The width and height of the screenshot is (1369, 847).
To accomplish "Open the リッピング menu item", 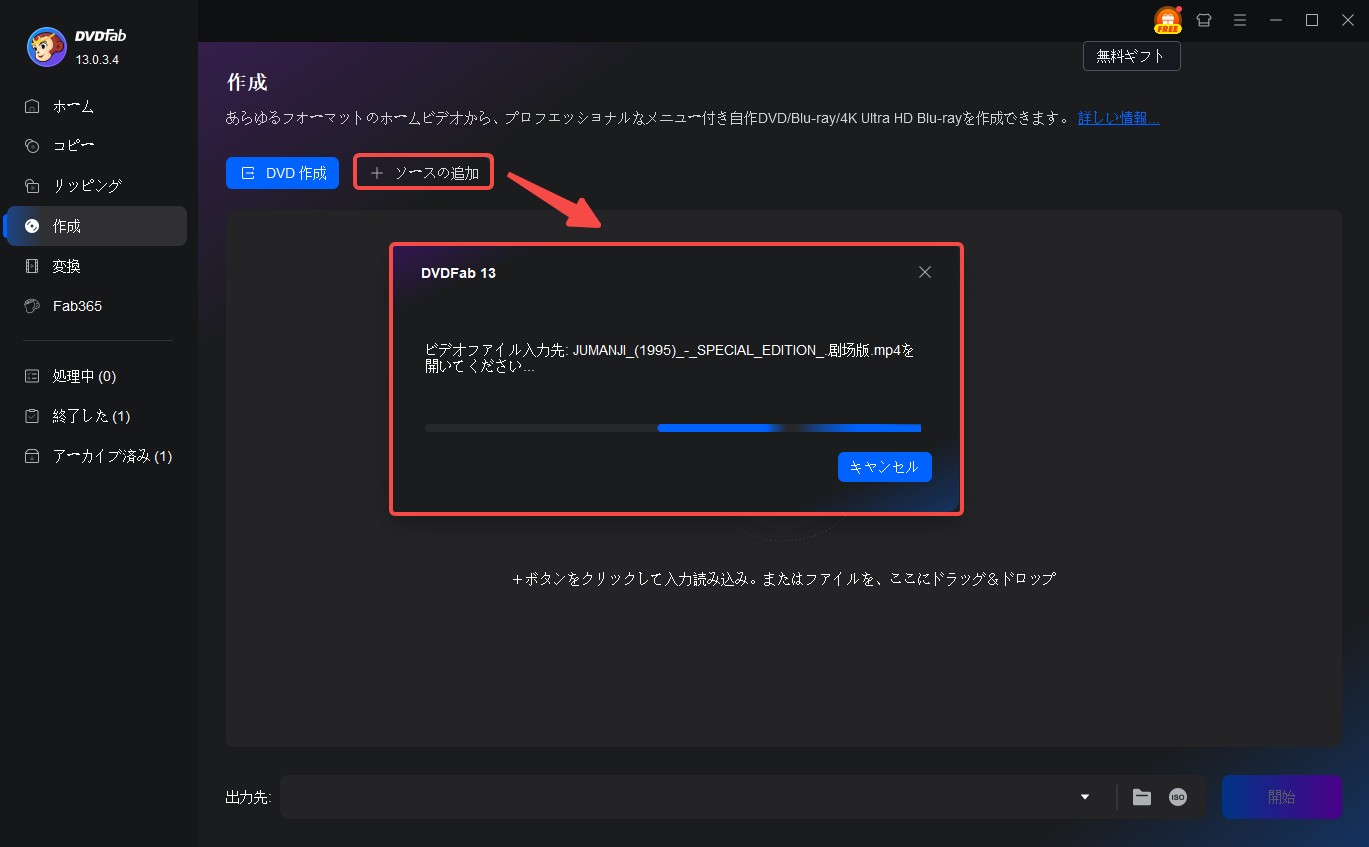I will point(96,186).
